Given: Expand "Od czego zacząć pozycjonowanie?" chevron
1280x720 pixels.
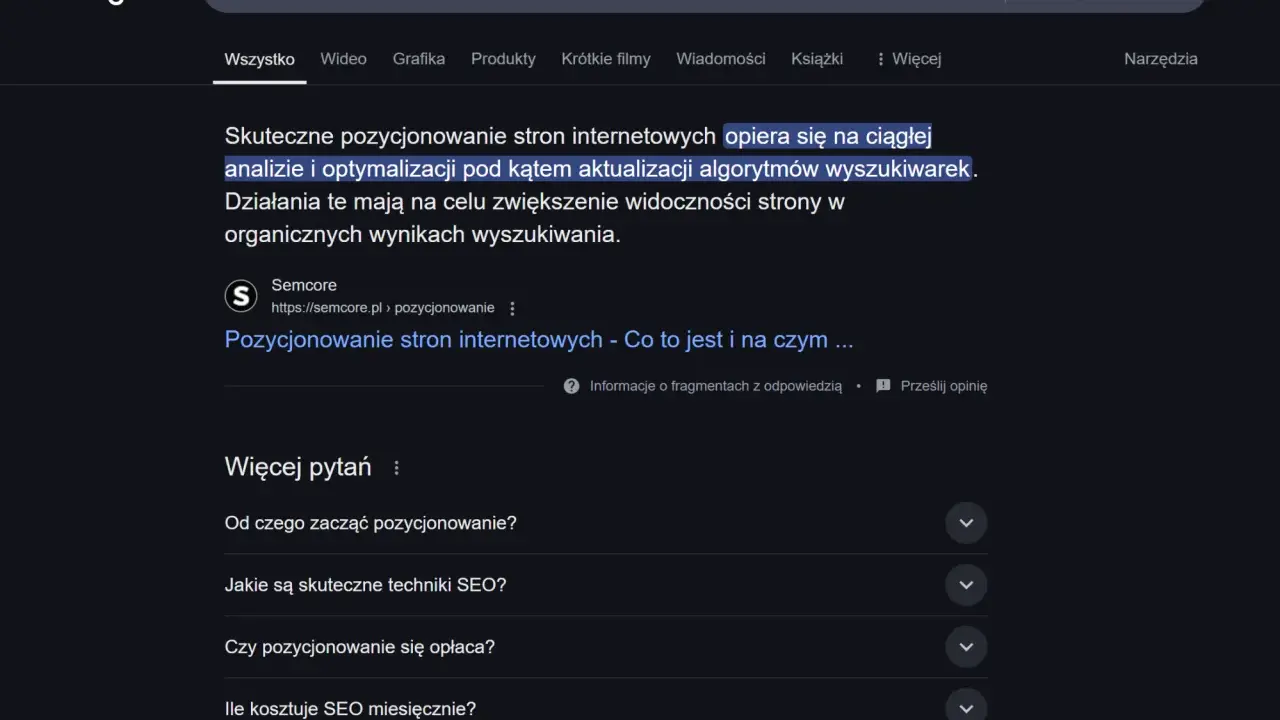Looking at the screenshot, I should point(966,523).
